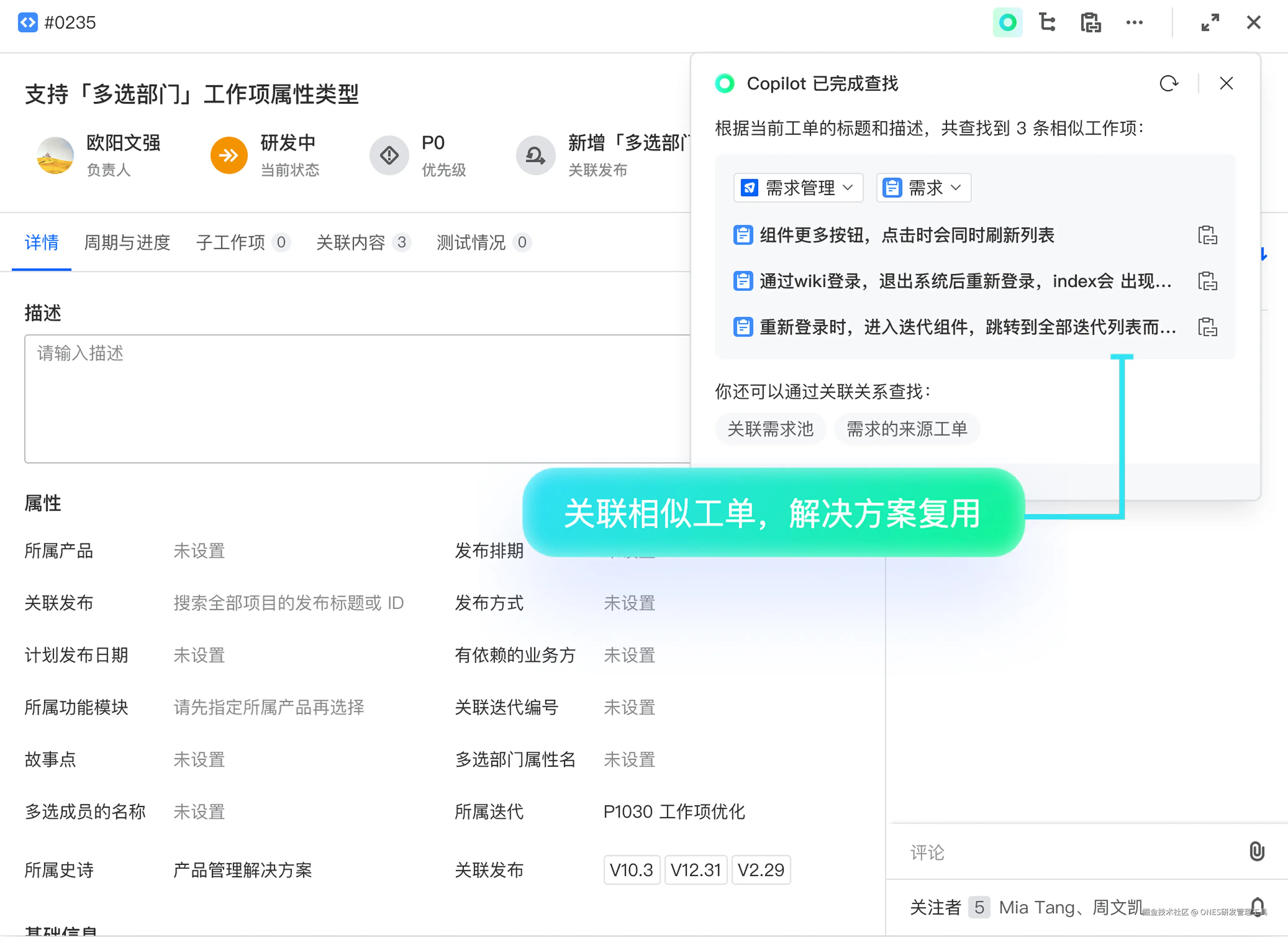1288x937 pixels.
Task: Open the more options ellipsis menu
Action: (1134, 23)
